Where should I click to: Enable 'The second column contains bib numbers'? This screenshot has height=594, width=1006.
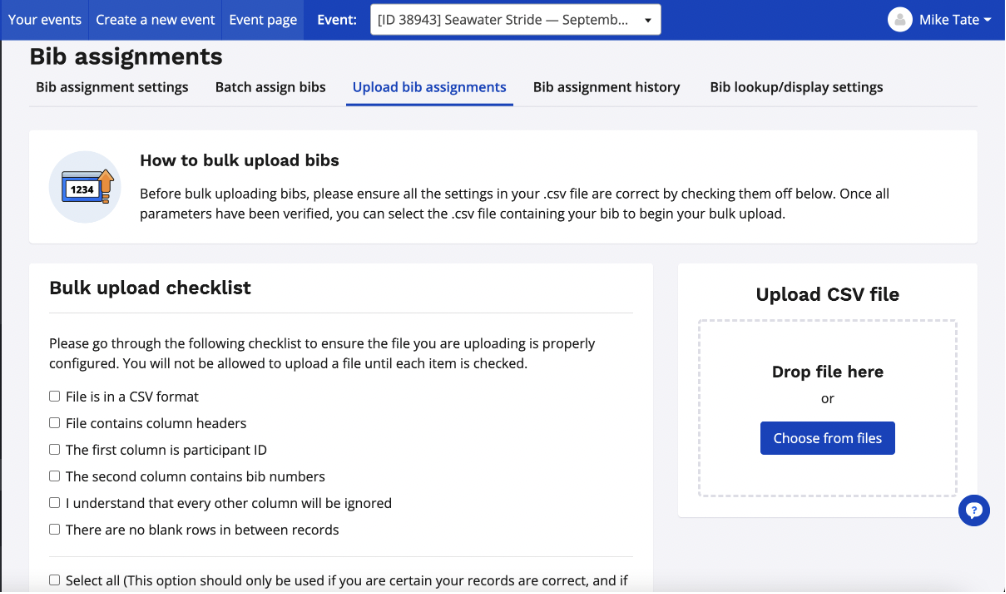tap(55, 477)
